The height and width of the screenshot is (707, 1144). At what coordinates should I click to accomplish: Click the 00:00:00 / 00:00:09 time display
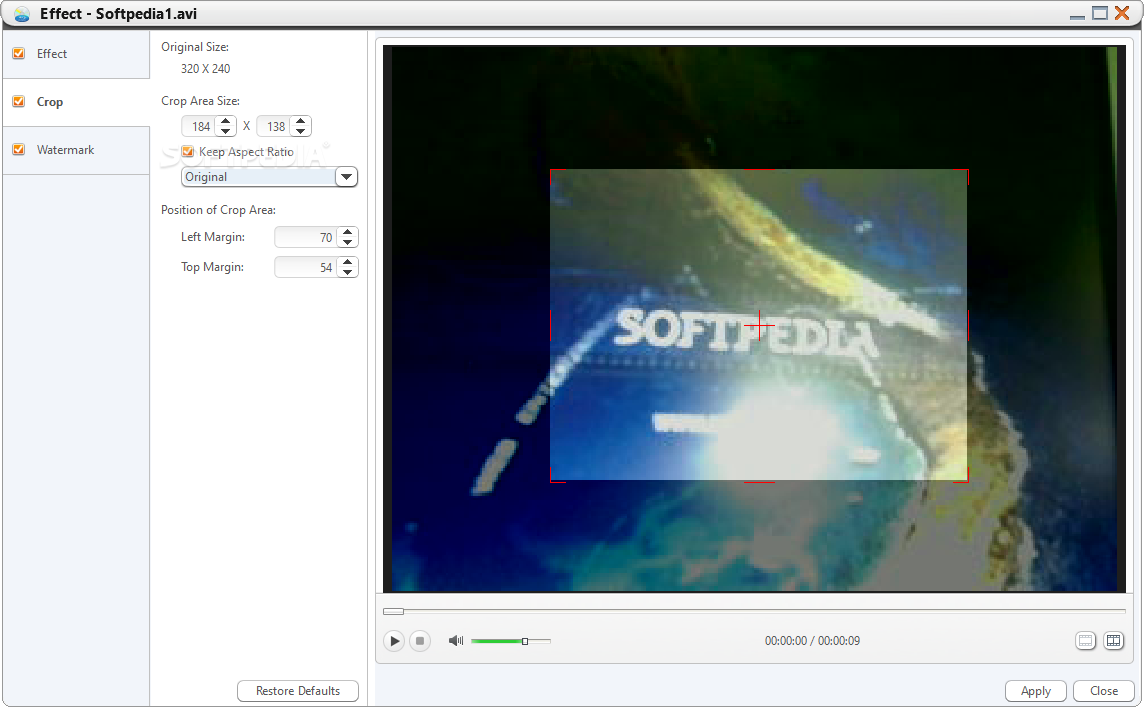coord(812,641)
